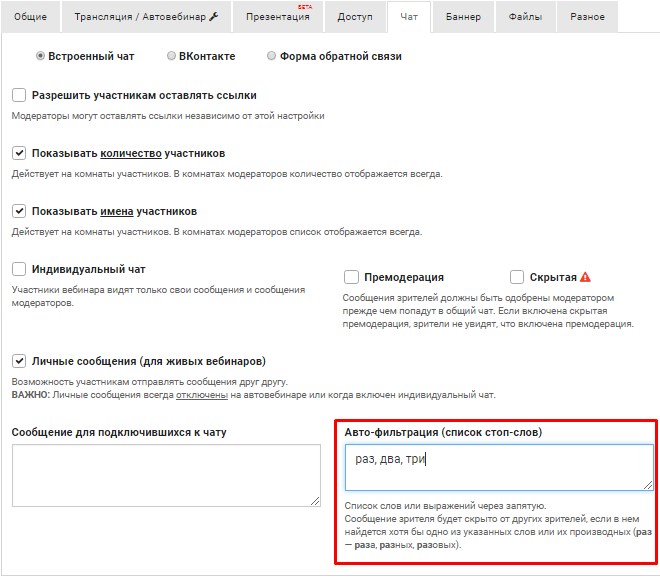Disable Личные сообщения checkbox

pos(19,361)
